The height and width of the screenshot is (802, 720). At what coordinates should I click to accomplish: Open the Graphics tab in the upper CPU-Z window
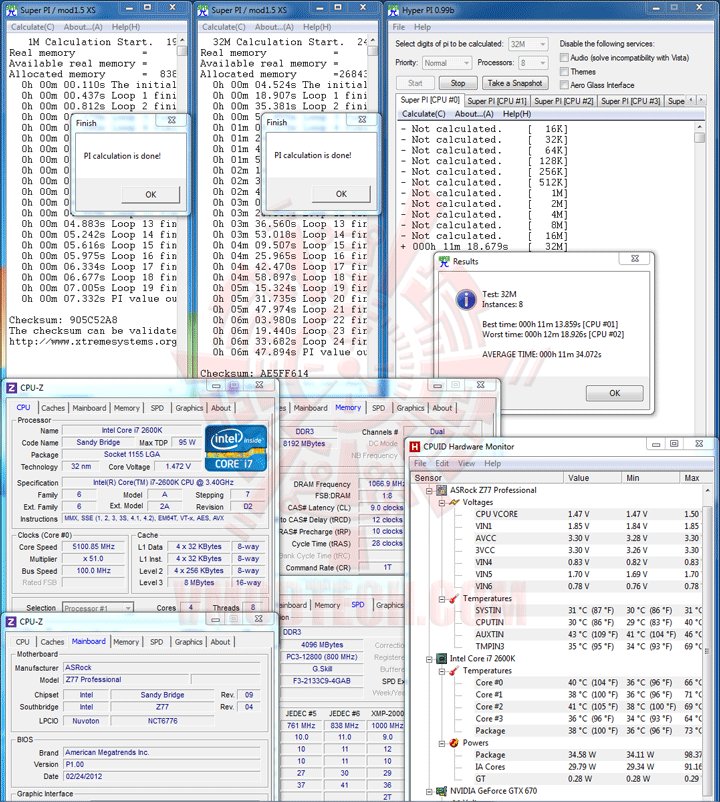(x=189, y=408)
